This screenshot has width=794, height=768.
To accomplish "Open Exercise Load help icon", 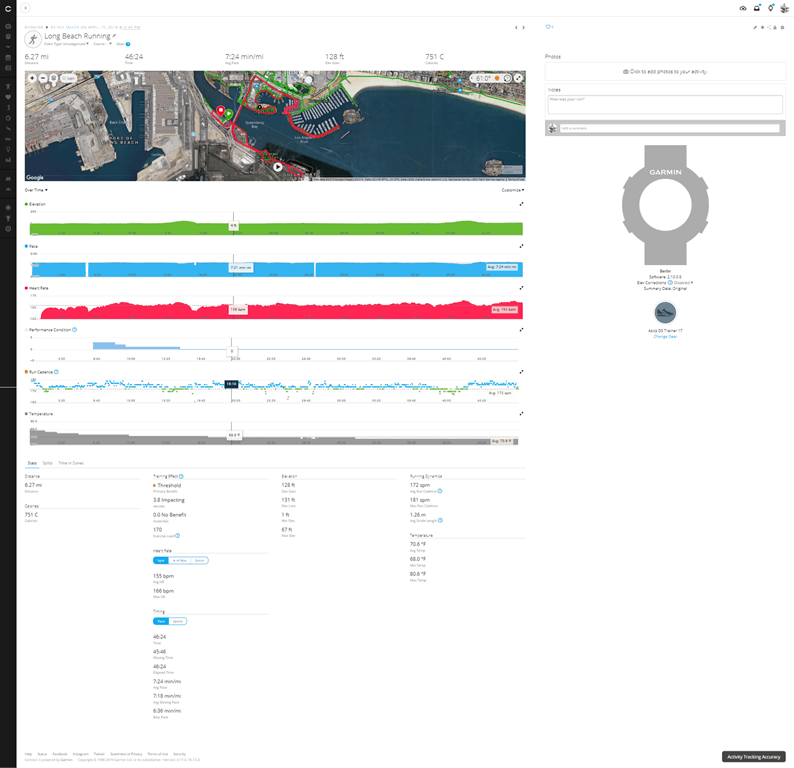I will [x=177, y=536].
